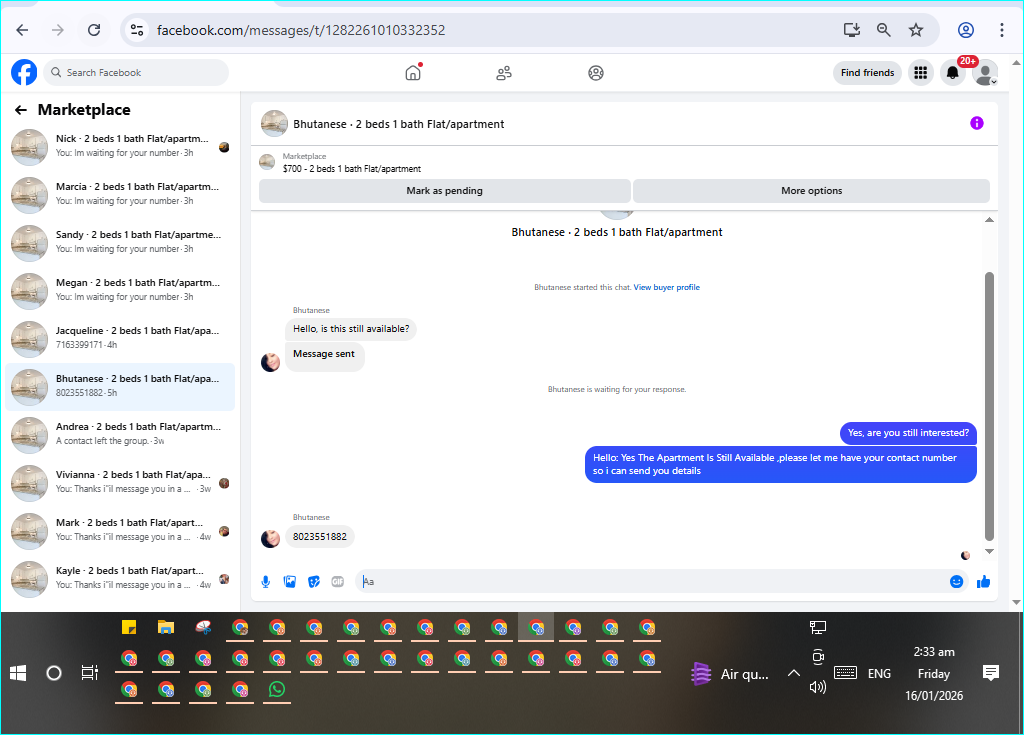Click the 8023551882 message bubble
The height and width of the screenshot is (735, 1024).
[x=320, y=536]
